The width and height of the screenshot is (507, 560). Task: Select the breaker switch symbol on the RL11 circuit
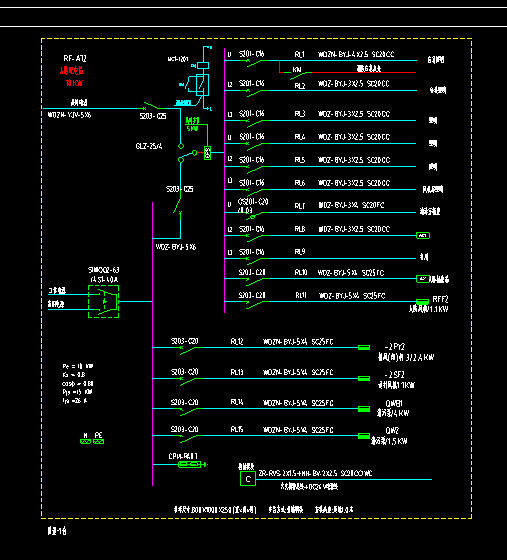coord(257,304)
